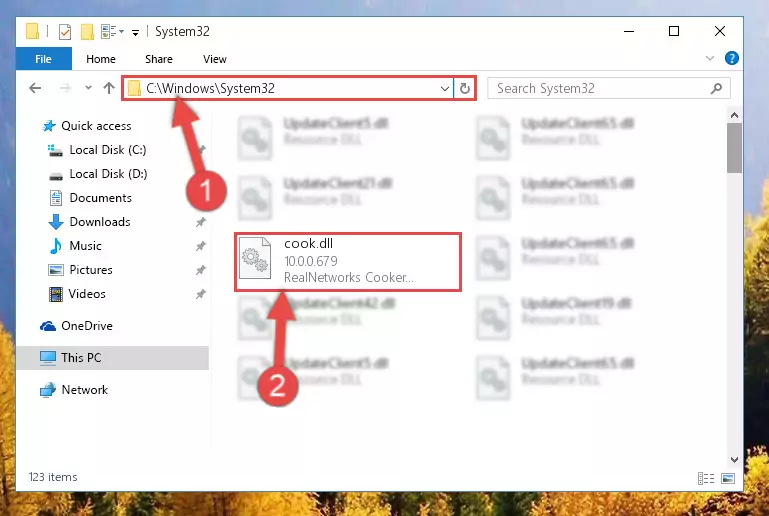Open the Customize Quick Access Toolbar dropdown
The width and height of the screenshot is (769, 516).
pos(135,32)
